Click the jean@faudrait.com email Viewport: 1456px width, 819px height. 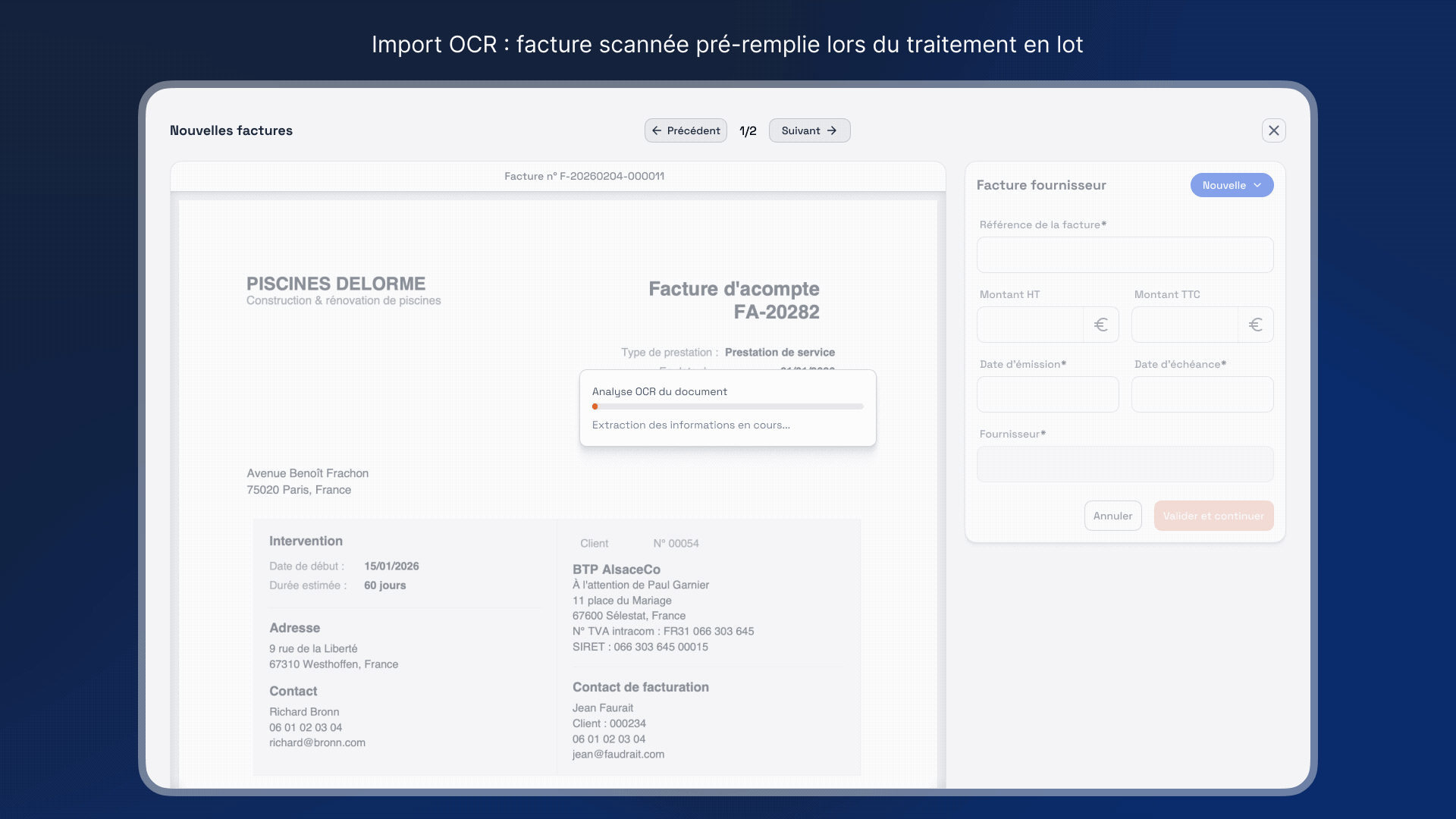tap(618, 754)
